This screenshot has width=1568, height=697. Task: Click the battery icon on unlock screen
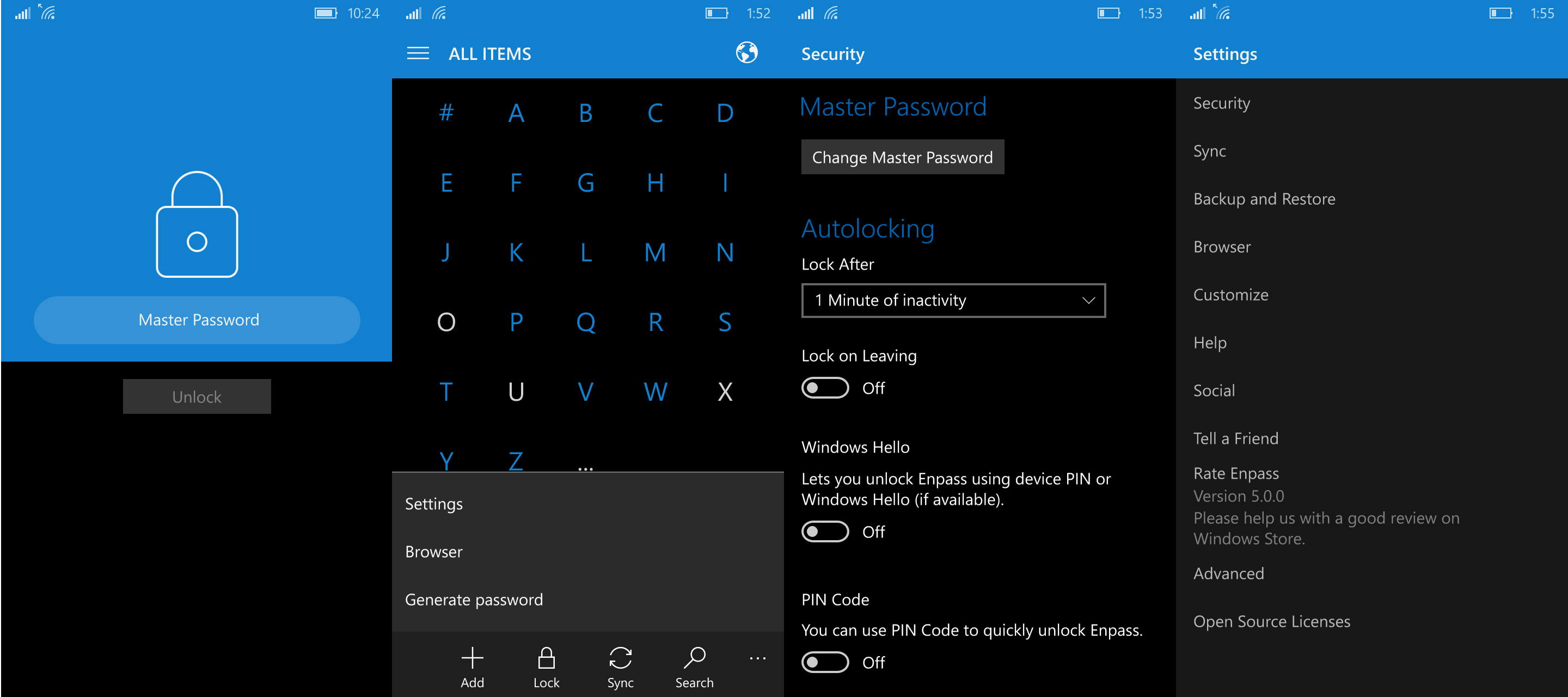(326, 14)
